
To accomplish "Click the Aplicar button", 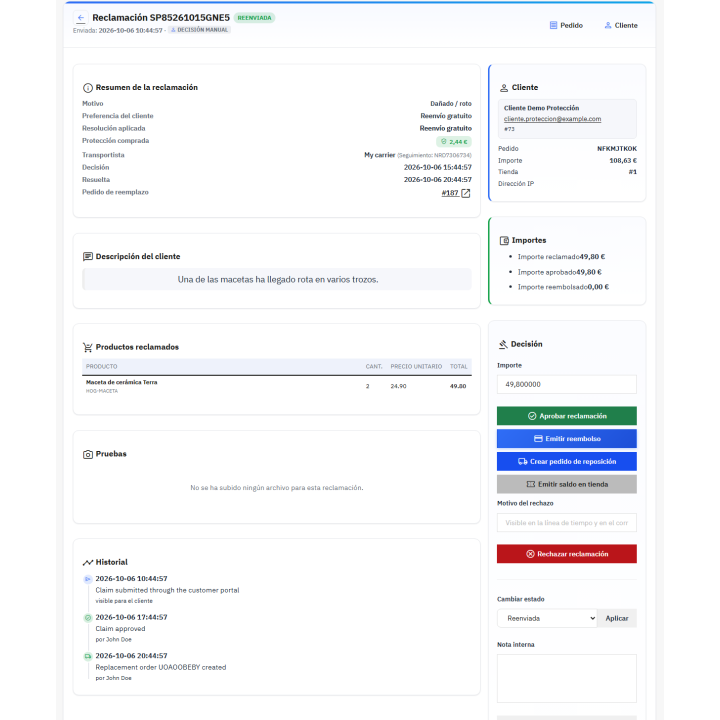I will click(617, 619).
